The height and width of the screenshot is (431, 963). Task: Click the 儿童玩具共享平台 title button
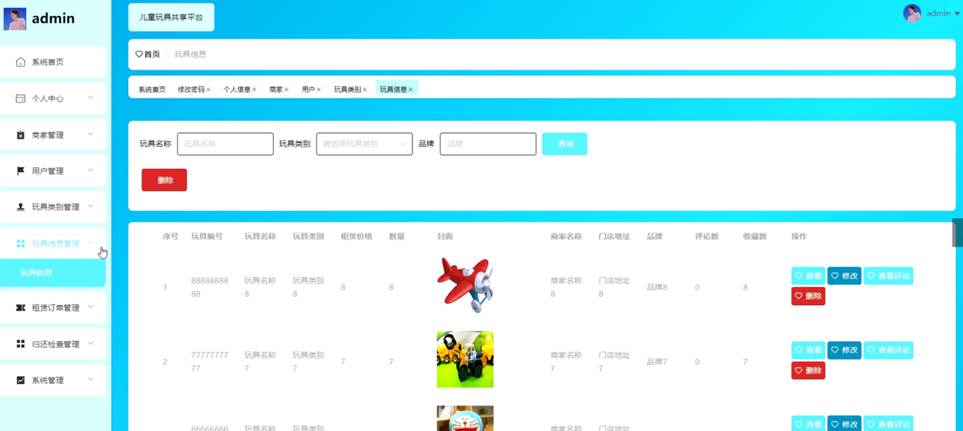171,17
